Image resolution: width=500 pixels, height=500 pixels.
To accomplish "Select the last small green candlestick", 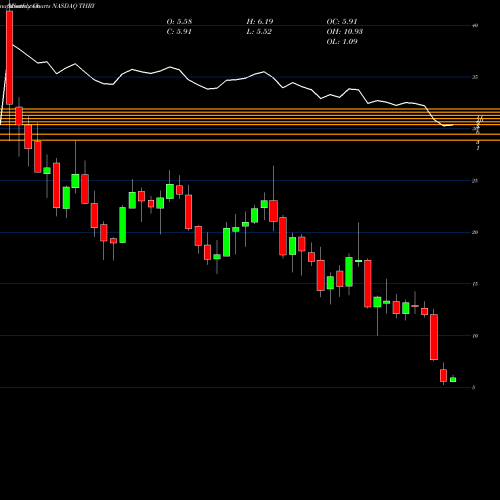I will (453, 379).
